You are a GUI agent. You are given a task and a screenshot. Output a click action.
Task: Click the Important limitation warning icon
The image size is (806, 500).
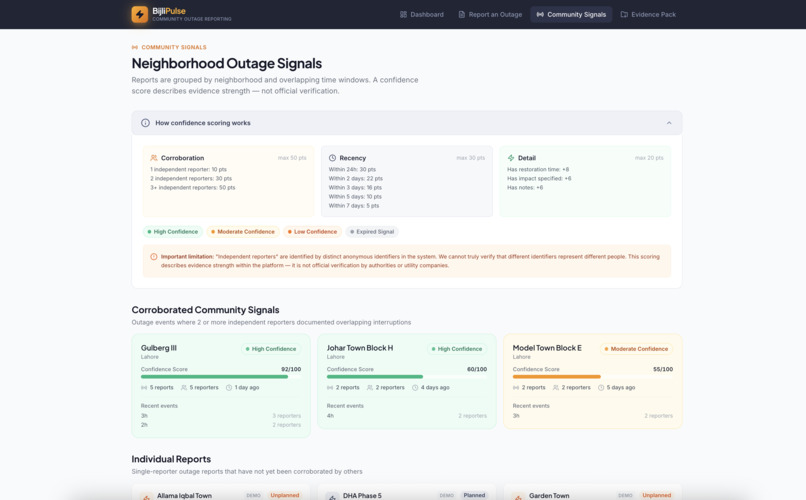[154, 256]
